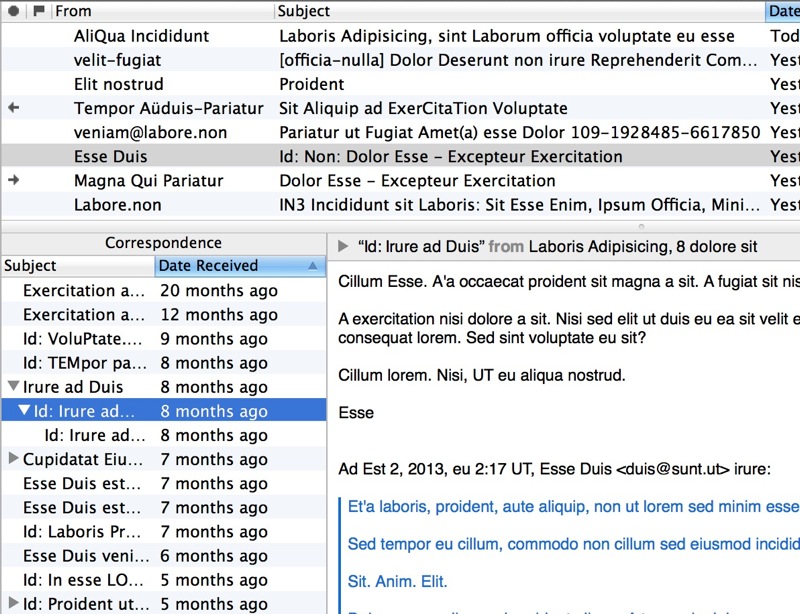Select Exercitation a… from 20 months ago

[x=163, y=290]
